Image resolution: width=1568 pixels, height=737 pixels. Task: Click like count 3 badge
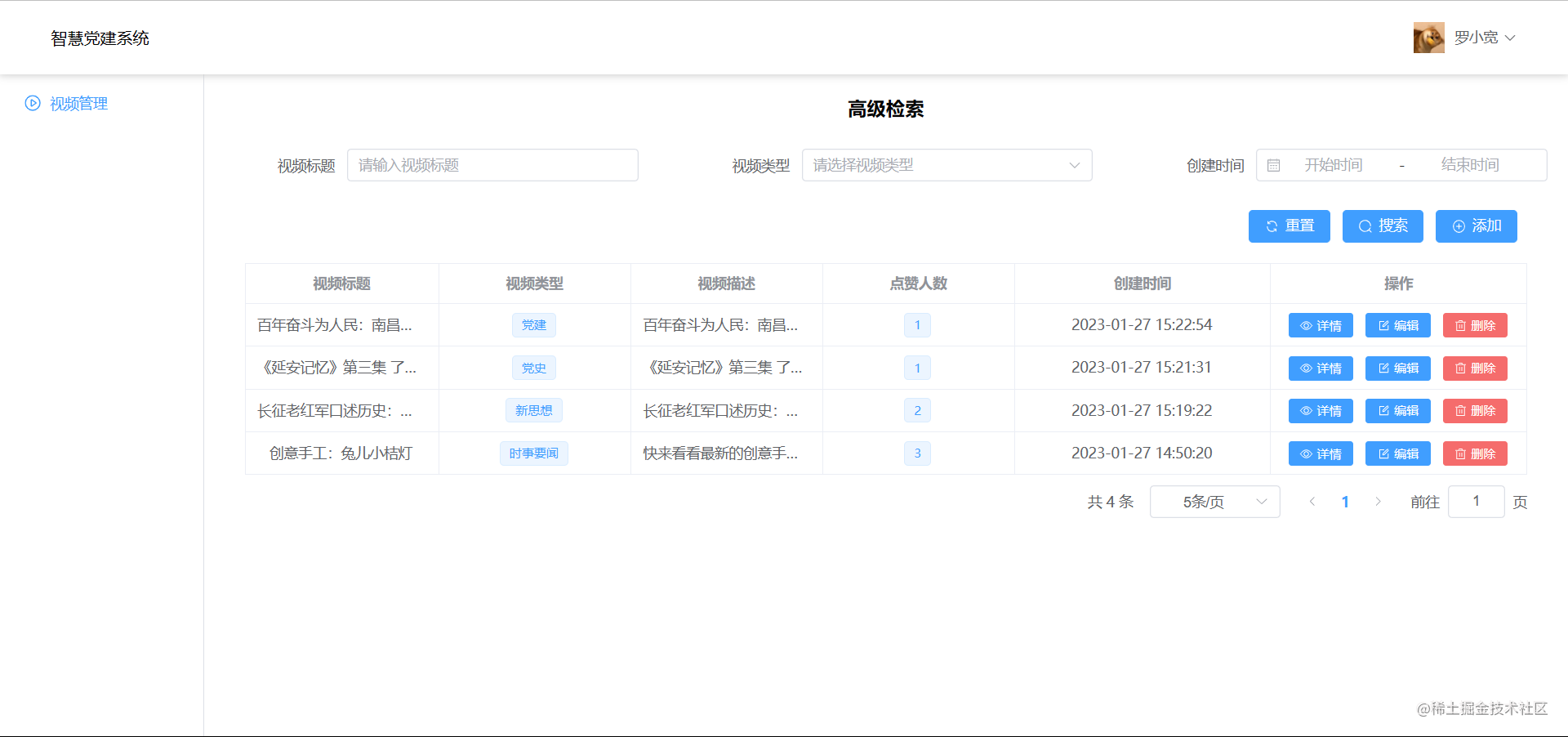[917, 453]
